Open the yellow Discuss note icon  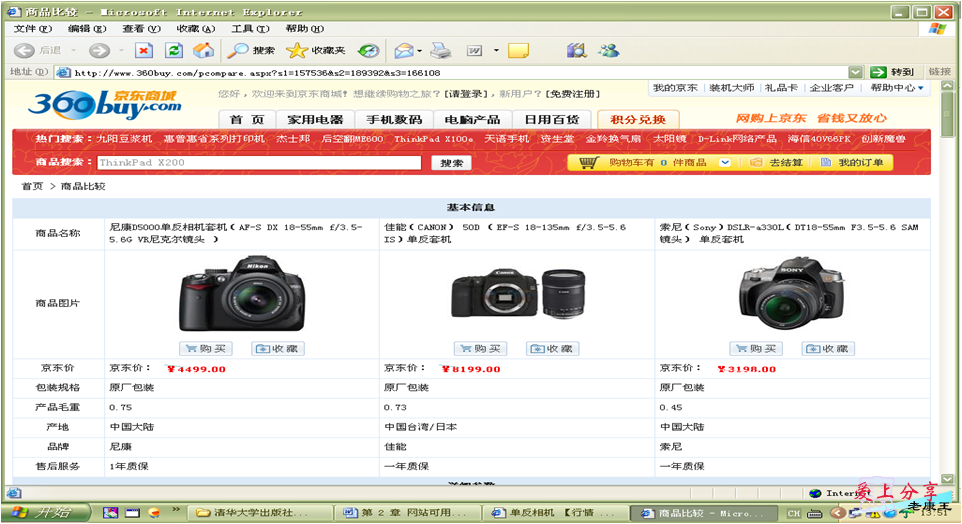[x=518, y=51]
